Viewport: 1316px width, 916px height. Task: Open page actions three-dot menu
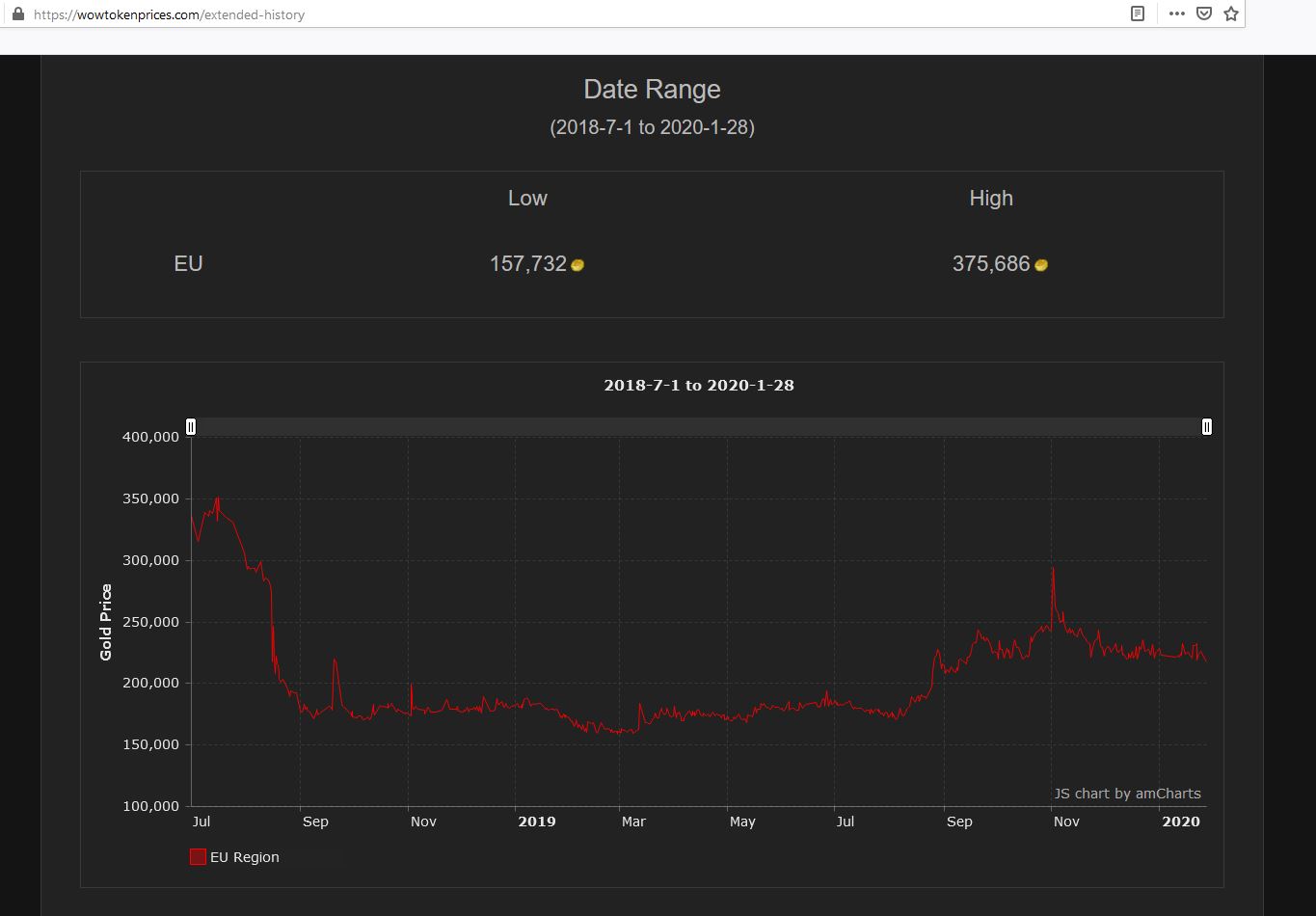pos(1177,13)
